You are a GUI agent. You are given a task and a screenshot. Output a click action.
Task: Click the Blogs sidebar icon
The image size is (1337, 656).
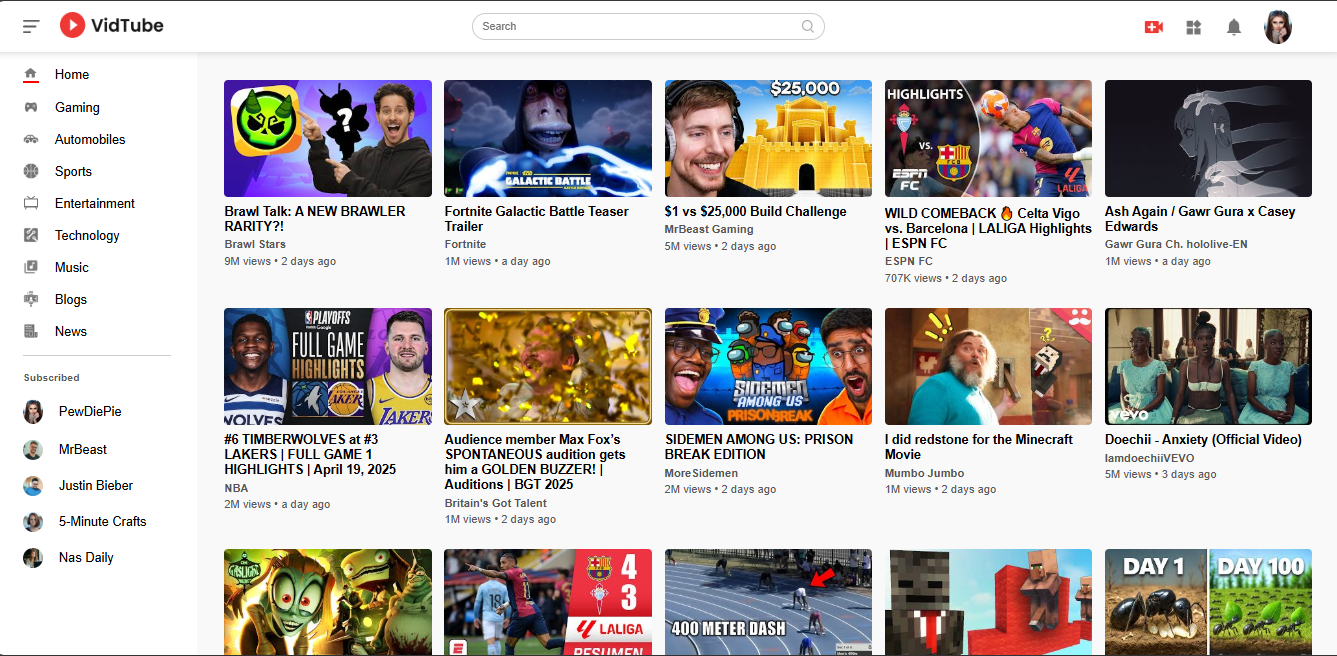(31, 299)
